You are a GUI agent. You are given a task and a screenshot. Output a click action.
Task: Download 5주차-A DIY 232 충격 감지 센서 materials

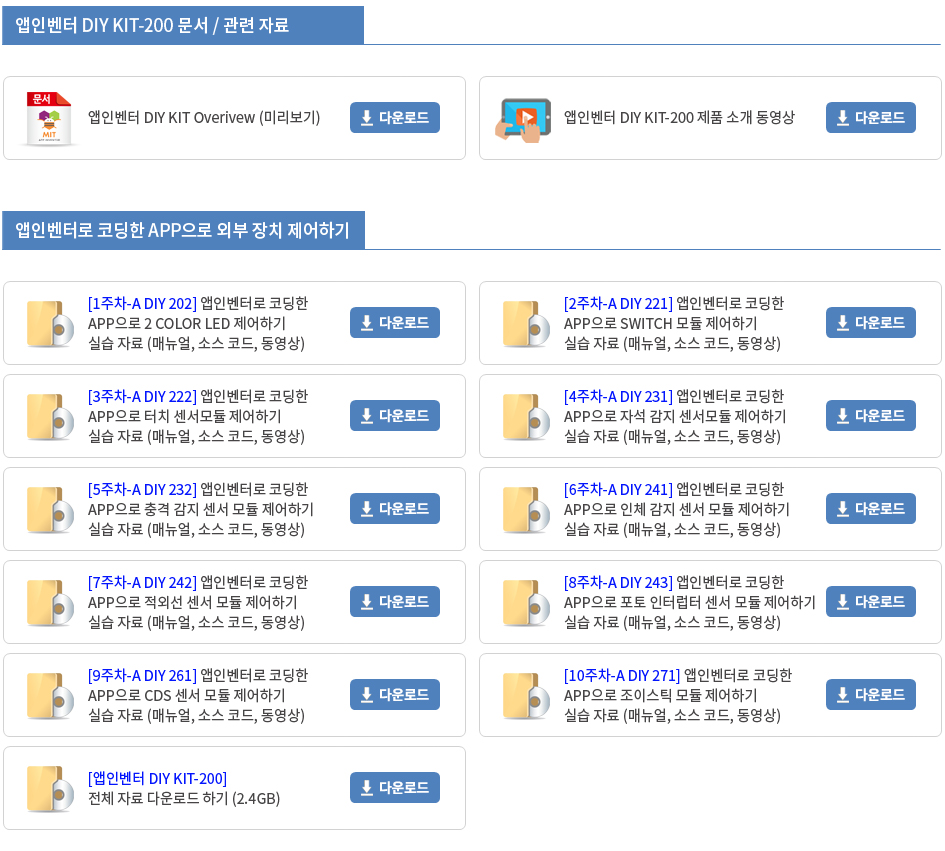click(395, 509)
